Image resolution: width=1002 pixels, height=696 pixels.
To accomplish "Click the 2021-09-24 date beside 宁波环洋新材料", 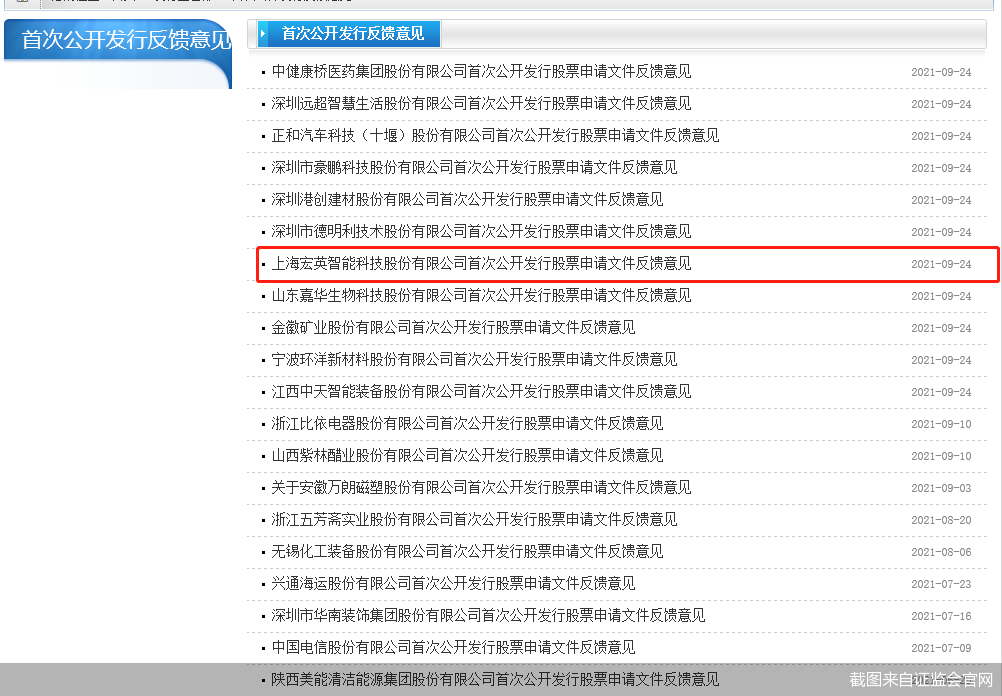I will coord(941,360).
